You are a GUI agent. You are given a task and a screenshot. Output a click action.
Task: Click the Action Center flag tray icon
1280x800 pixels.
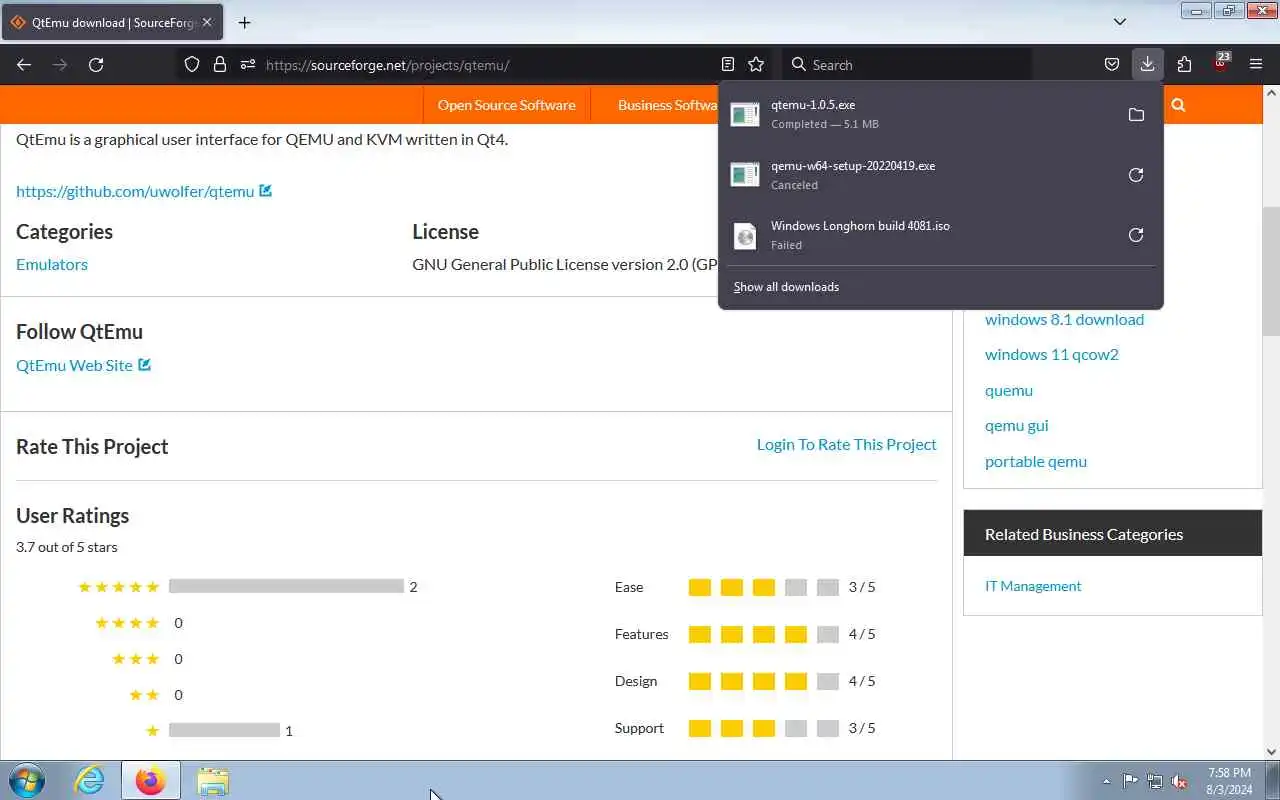click(x=1130, y=781)
